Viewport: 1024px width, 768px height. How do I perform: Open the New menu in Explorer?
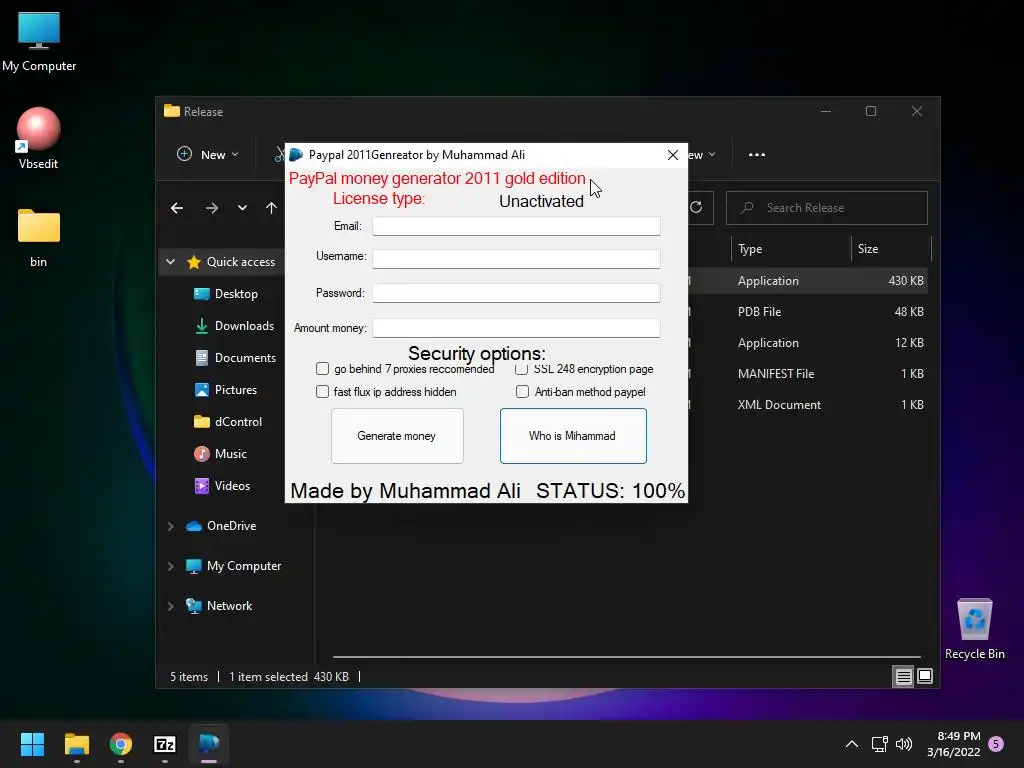[208, 155]
